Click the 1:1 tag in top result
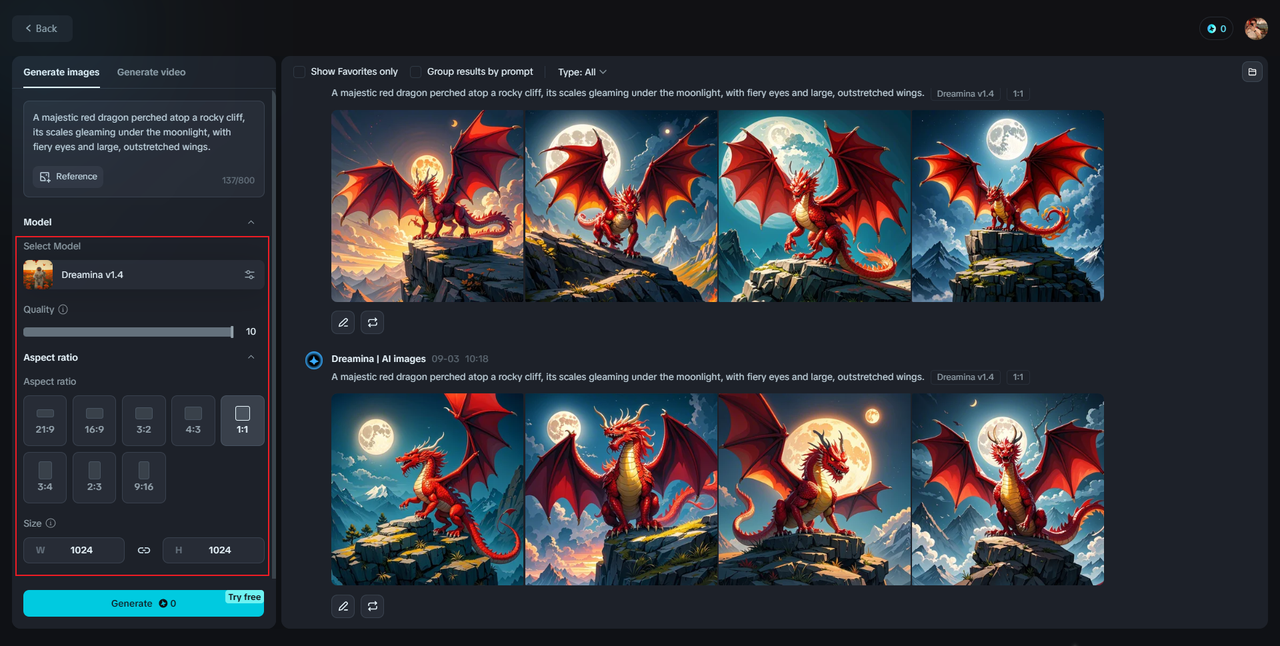 pos(1018,94)
